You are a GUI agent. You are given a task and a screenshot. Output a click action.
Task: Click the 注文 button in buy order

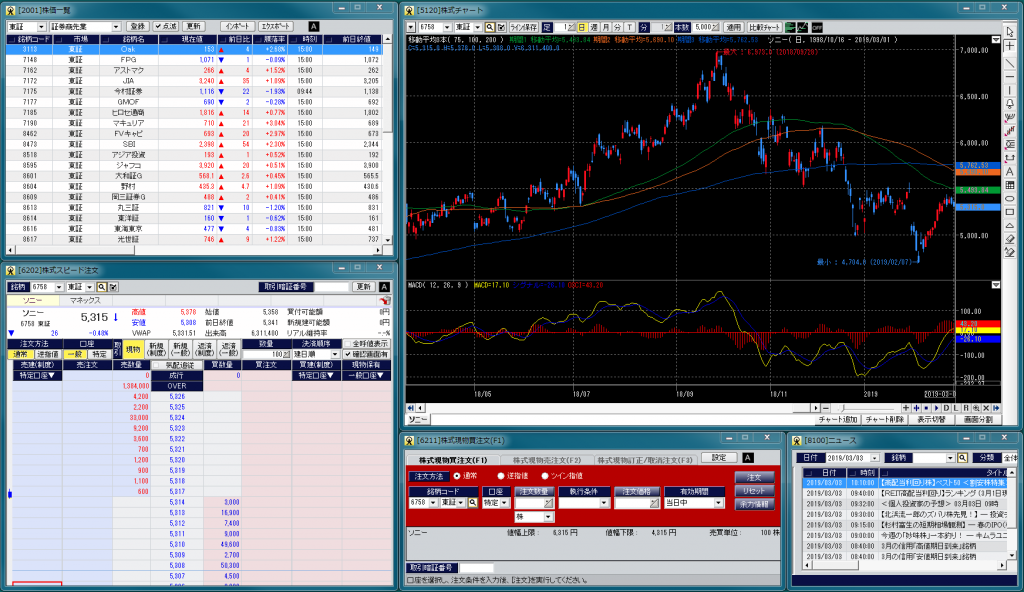(x=754, y=477)
